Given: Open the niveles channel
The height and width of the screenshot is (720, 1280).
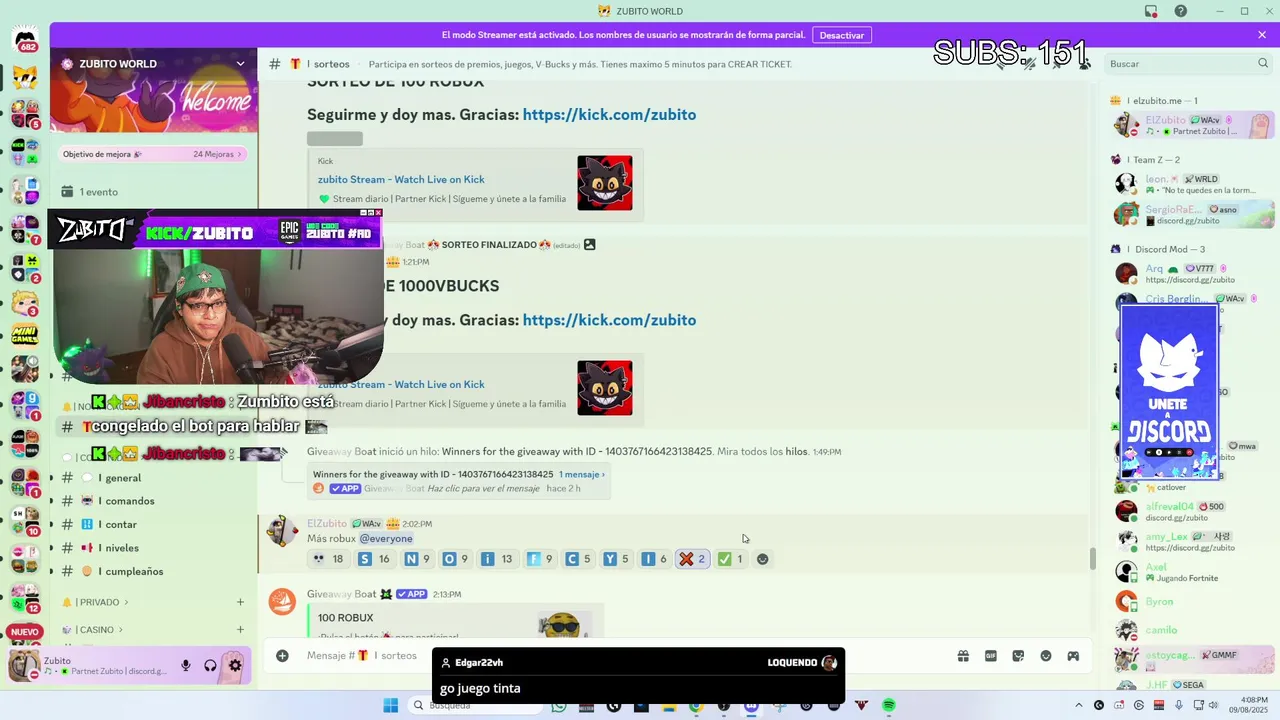Looking at the screenshot, I should (x=152, y=548).
